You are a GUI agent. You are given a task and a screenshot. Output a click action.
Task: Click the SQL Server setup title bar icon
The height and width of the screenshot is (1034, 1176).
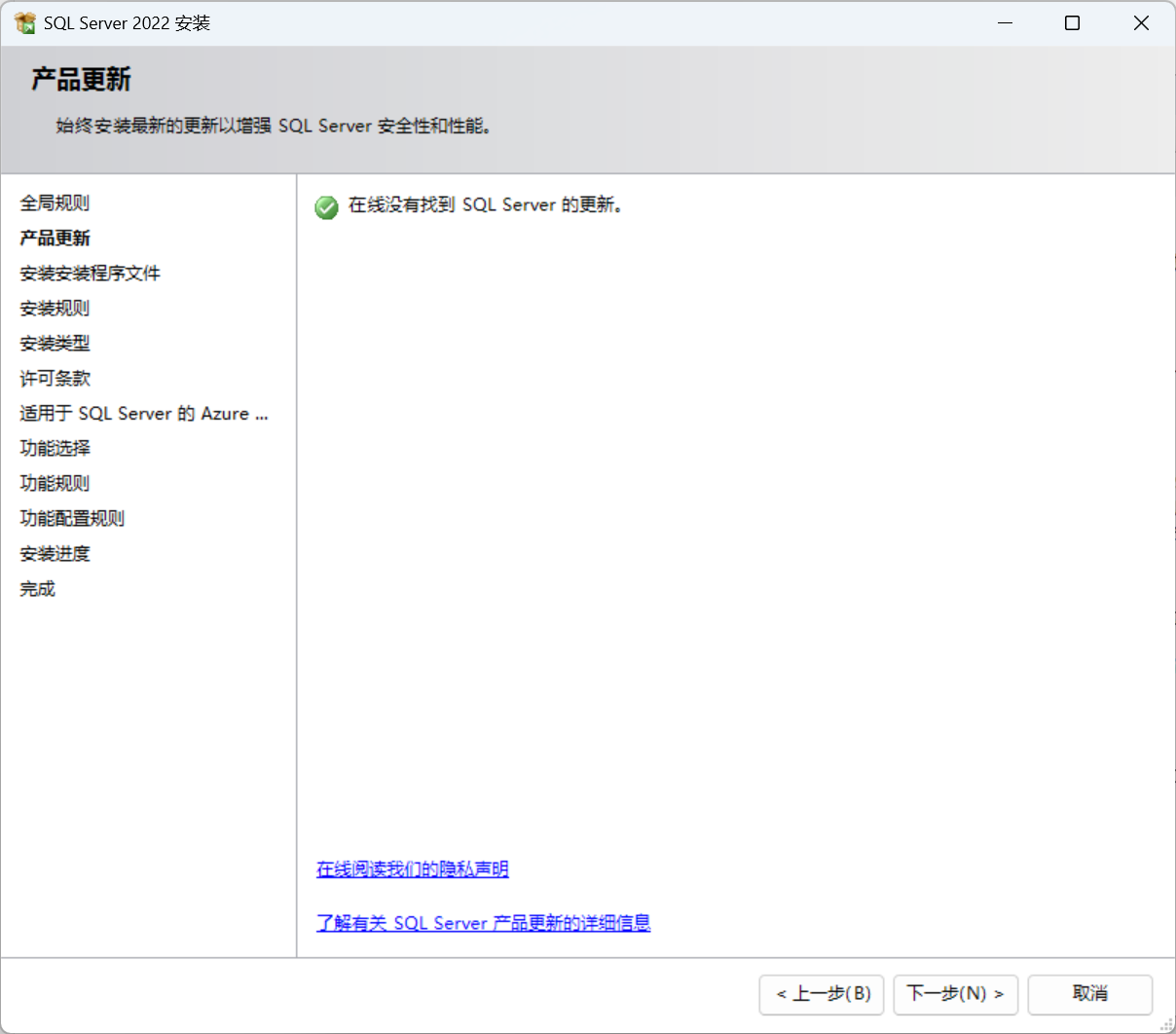point(25,22)
